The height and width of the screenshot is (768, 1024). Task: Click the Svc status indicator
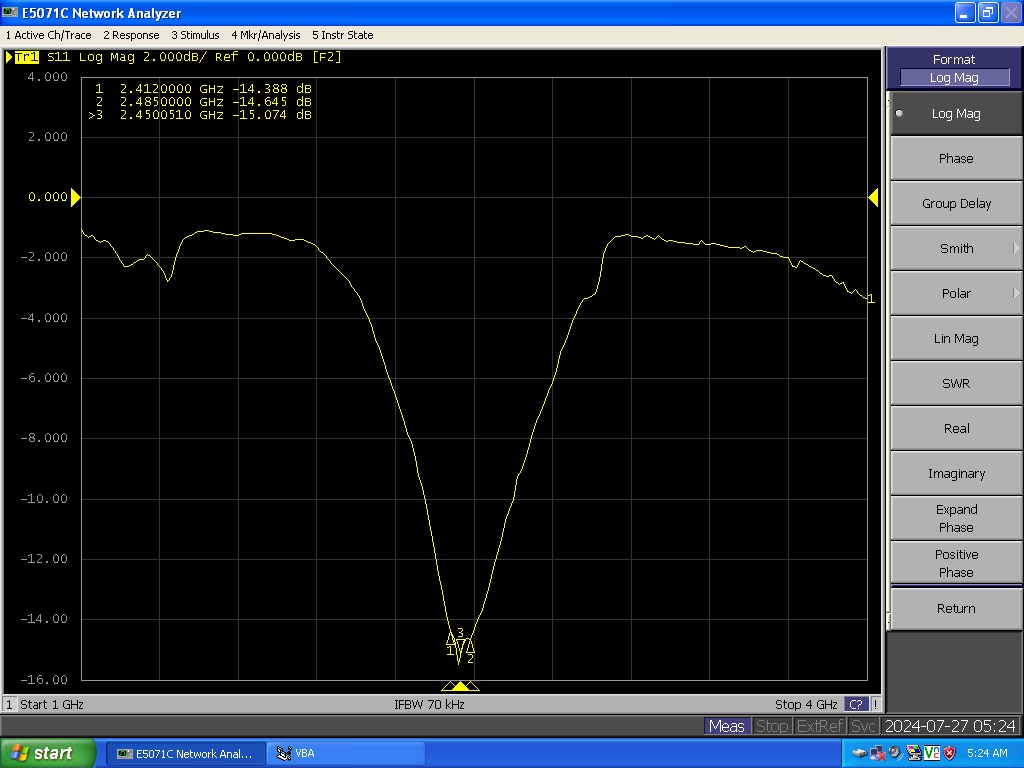point(863,726)
